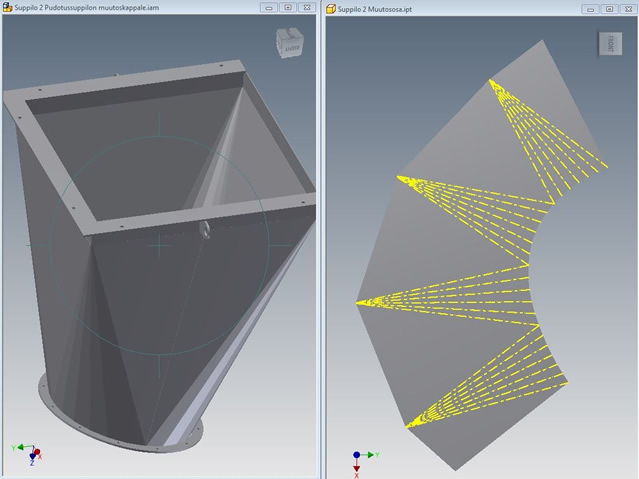Click the crosshair center of the green circle
This screenshot has width=639, height=479.
(x=160, y=243)
